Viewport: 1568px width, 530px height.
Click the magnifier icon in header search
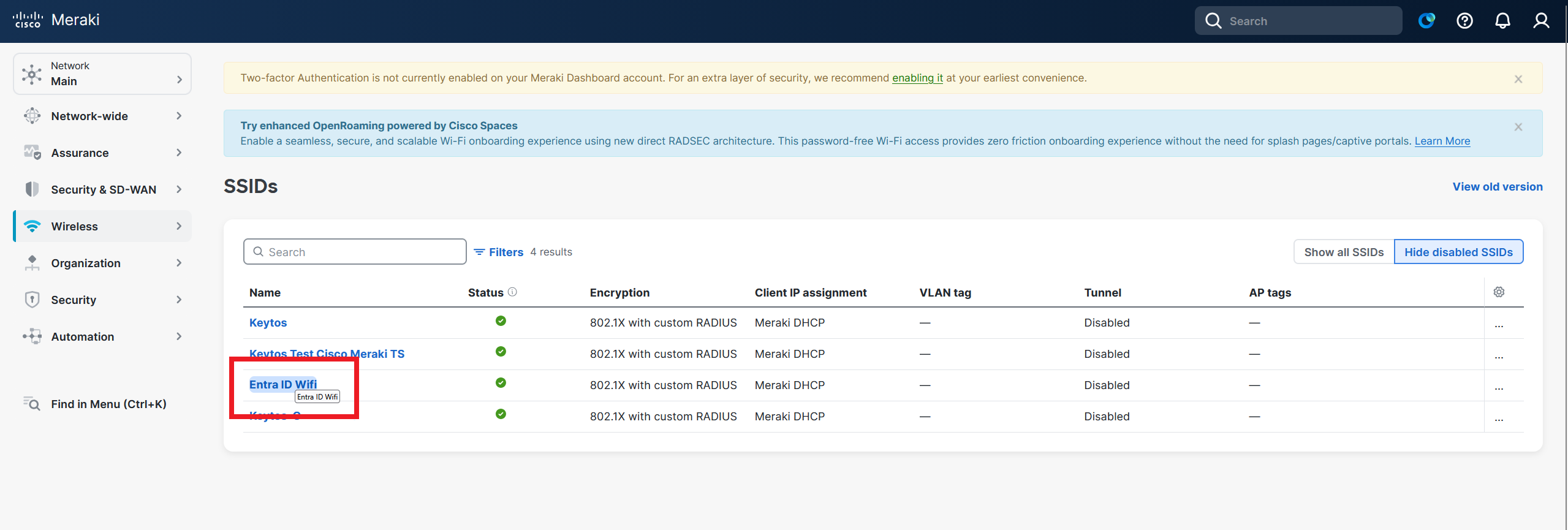click(x=1213, y=21)
